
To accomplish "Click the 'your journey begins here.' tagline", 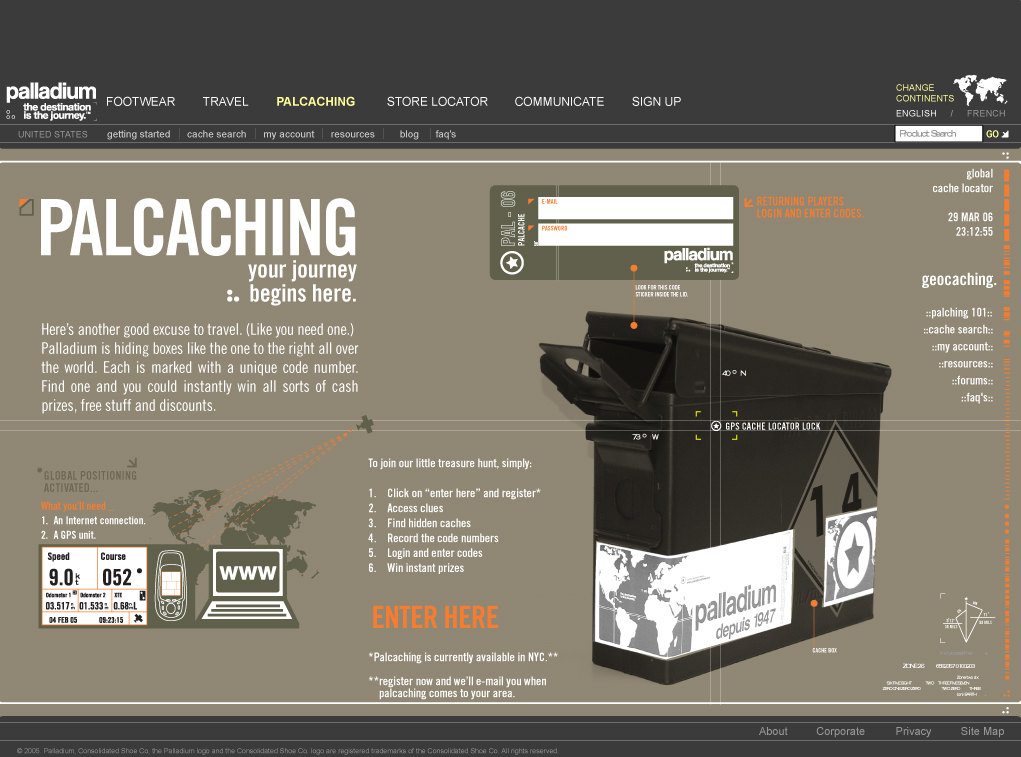I will pos(302,281).
